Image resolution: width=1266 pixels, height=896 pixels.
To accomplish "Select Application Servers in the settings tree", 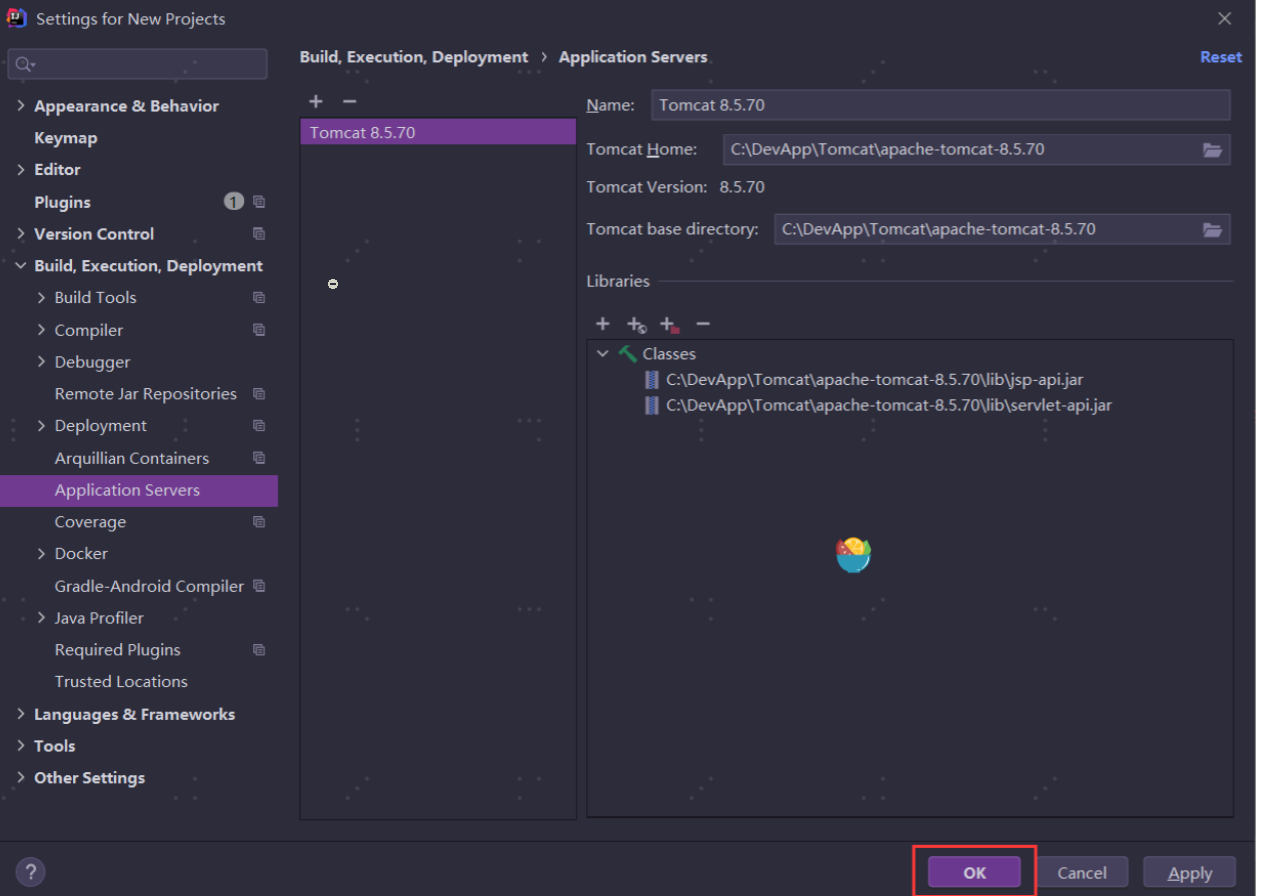I will (x=139, y=490).
